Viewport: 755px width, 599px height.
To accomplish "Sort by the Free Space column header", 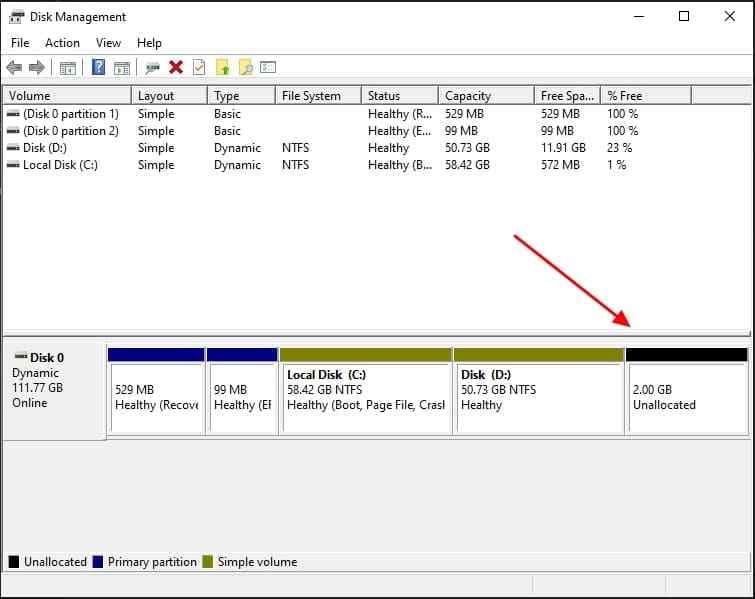I will (568, 96).
